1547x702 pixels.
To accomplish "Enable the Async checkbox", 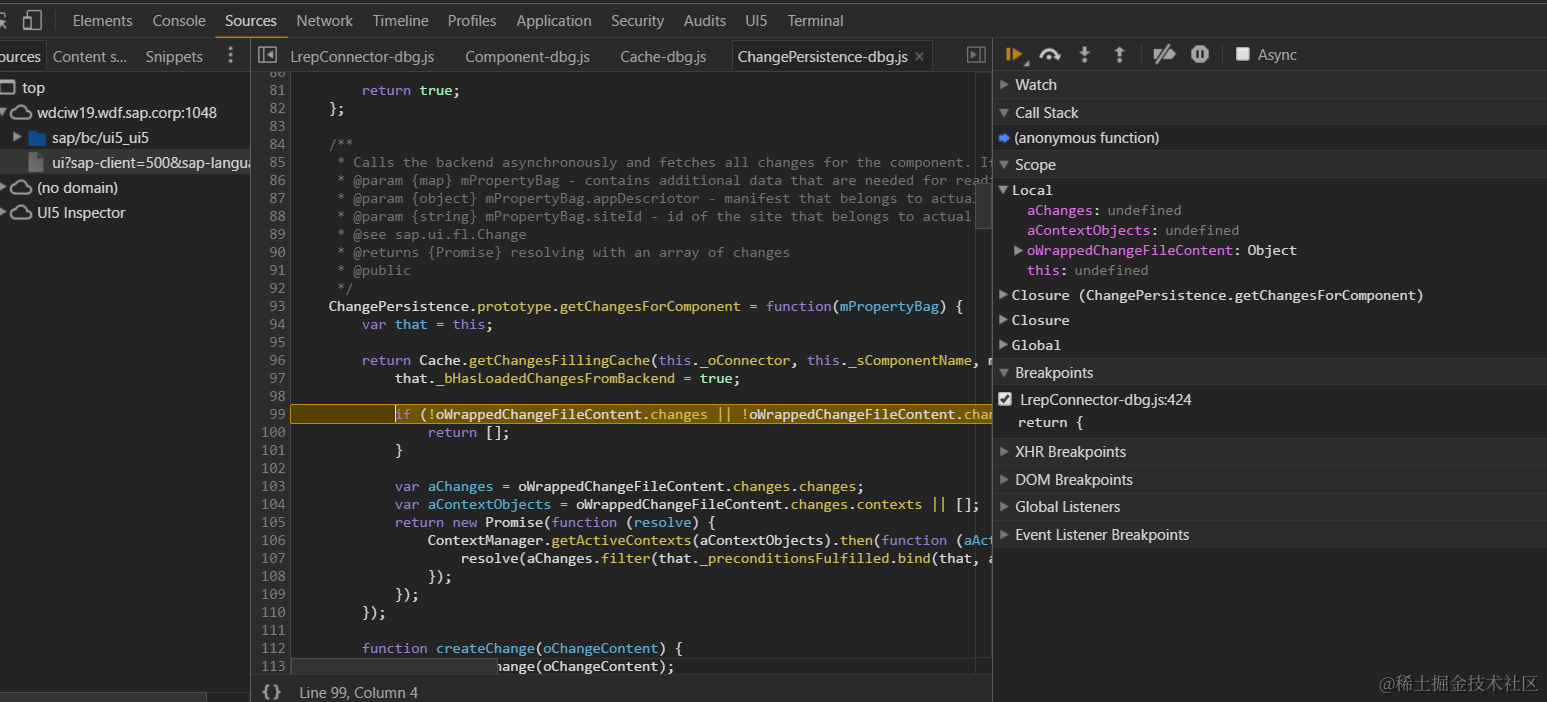I will 1242,55.
